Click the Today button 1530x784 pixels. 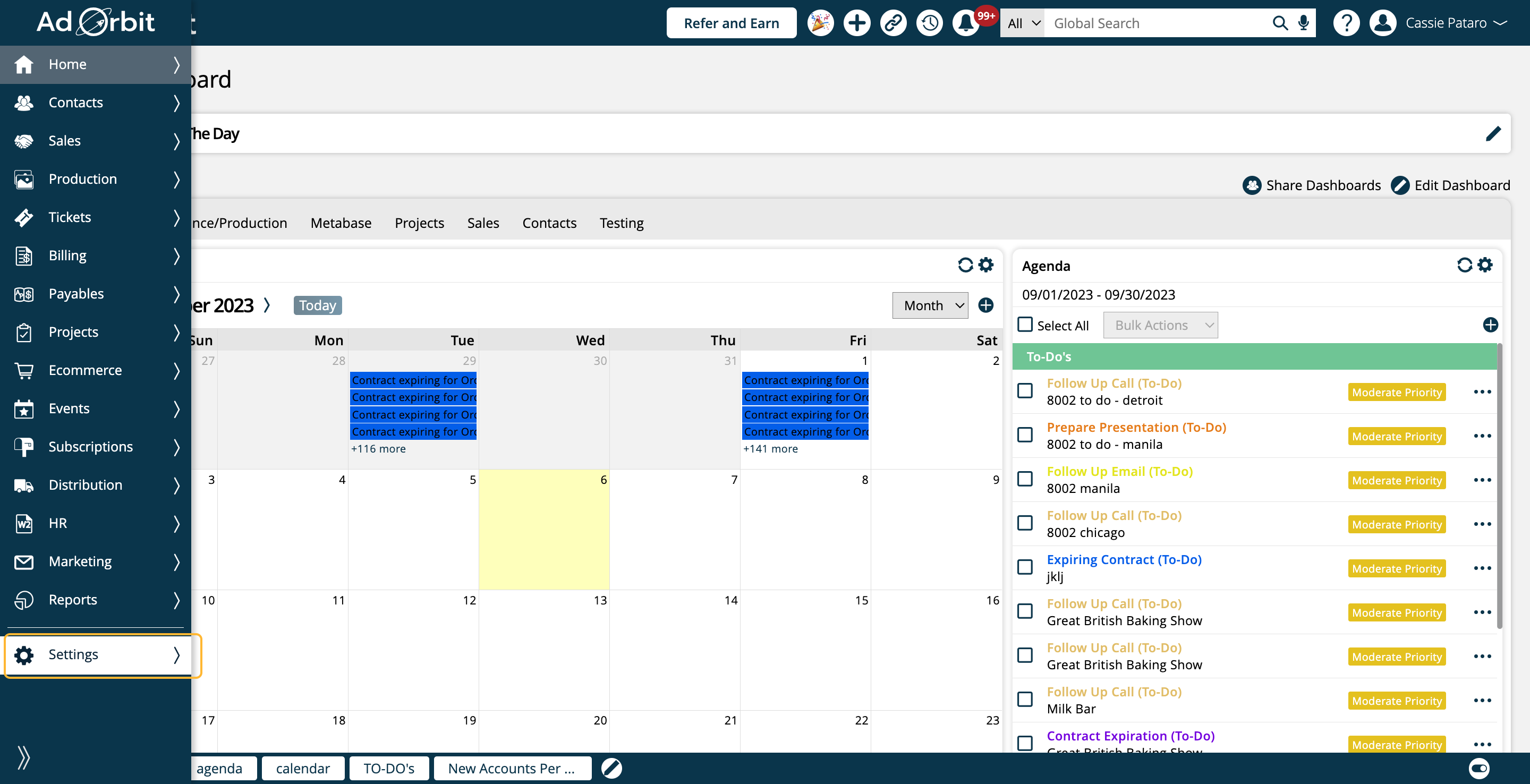coord(317,305)
